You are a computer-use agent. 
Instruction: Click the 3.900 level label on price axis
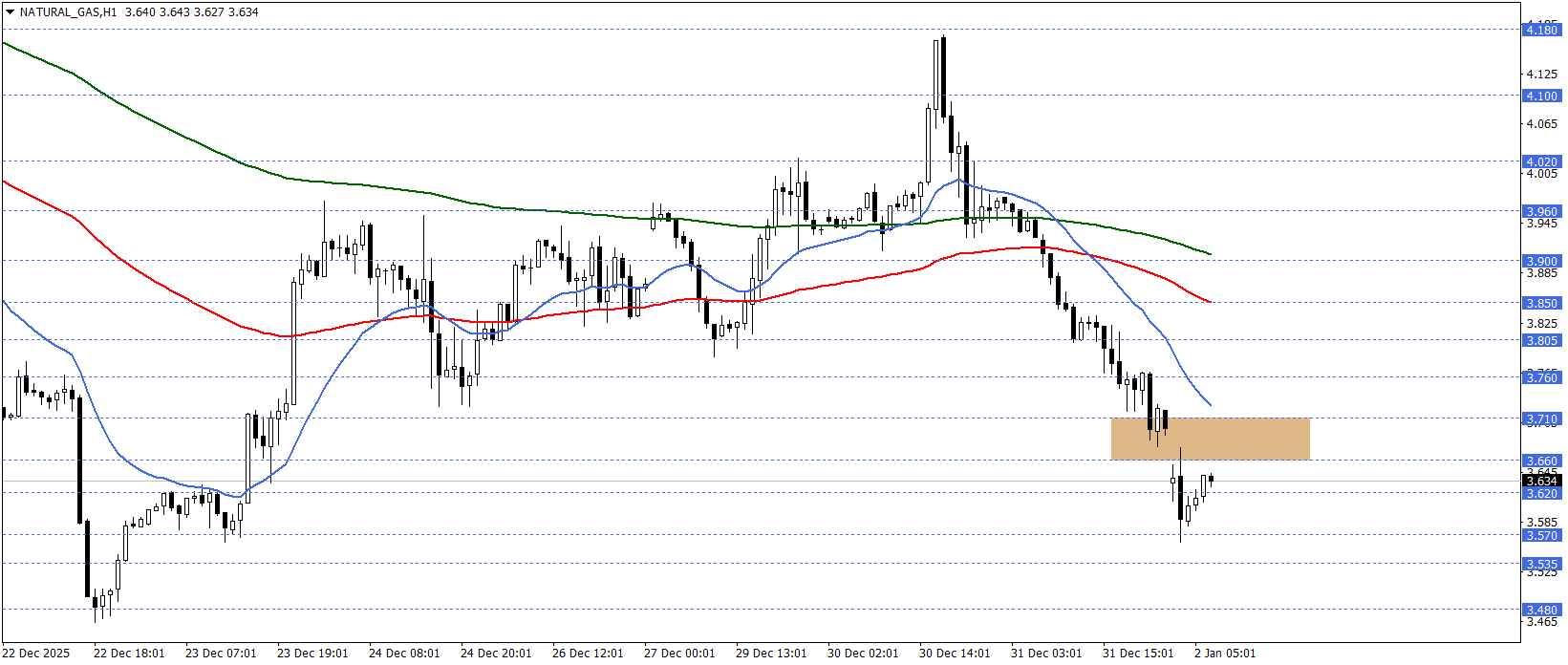click(1540, 261)
